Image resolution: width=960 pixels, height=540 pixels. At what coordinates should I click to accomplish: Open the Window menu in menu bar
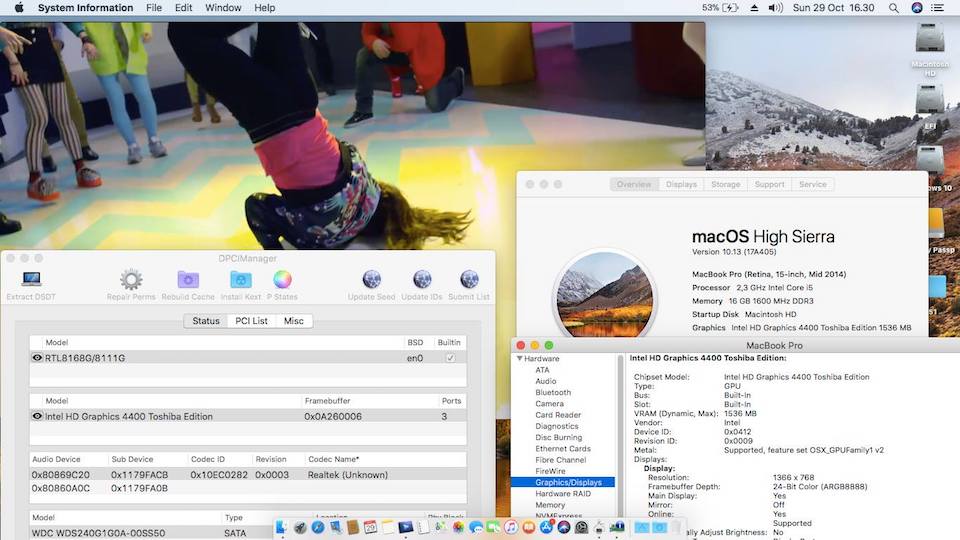(x=223, y=8)
